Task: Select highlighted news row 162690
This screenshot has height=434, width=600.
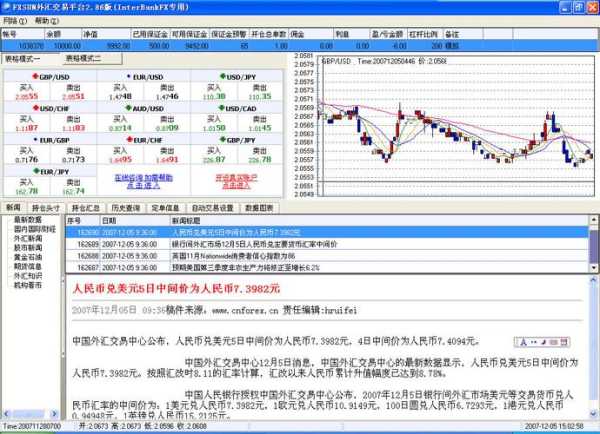Action: click(x=327, y=232)
